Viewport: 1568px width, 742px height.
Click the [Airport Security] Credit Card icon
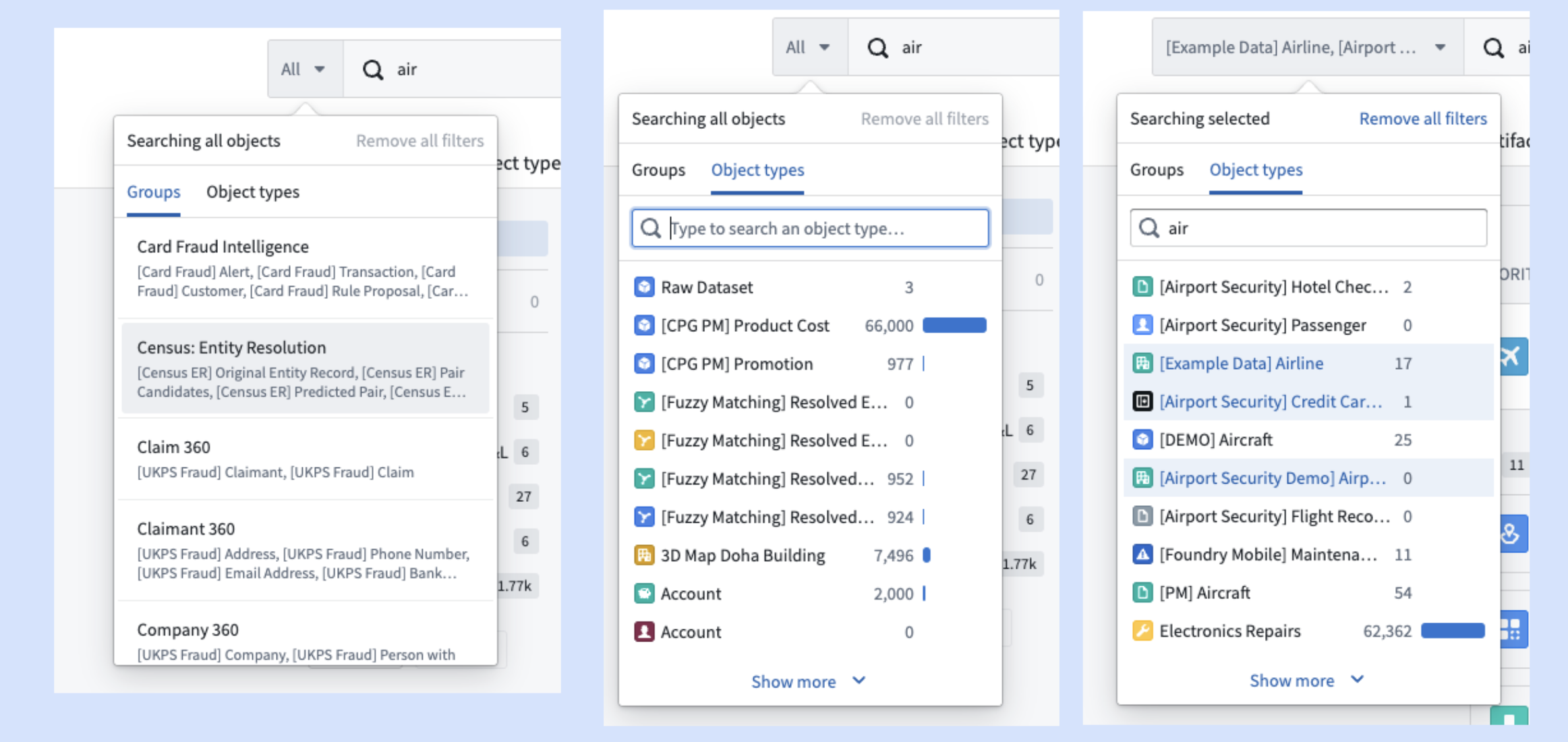[x=1142, y=402]
